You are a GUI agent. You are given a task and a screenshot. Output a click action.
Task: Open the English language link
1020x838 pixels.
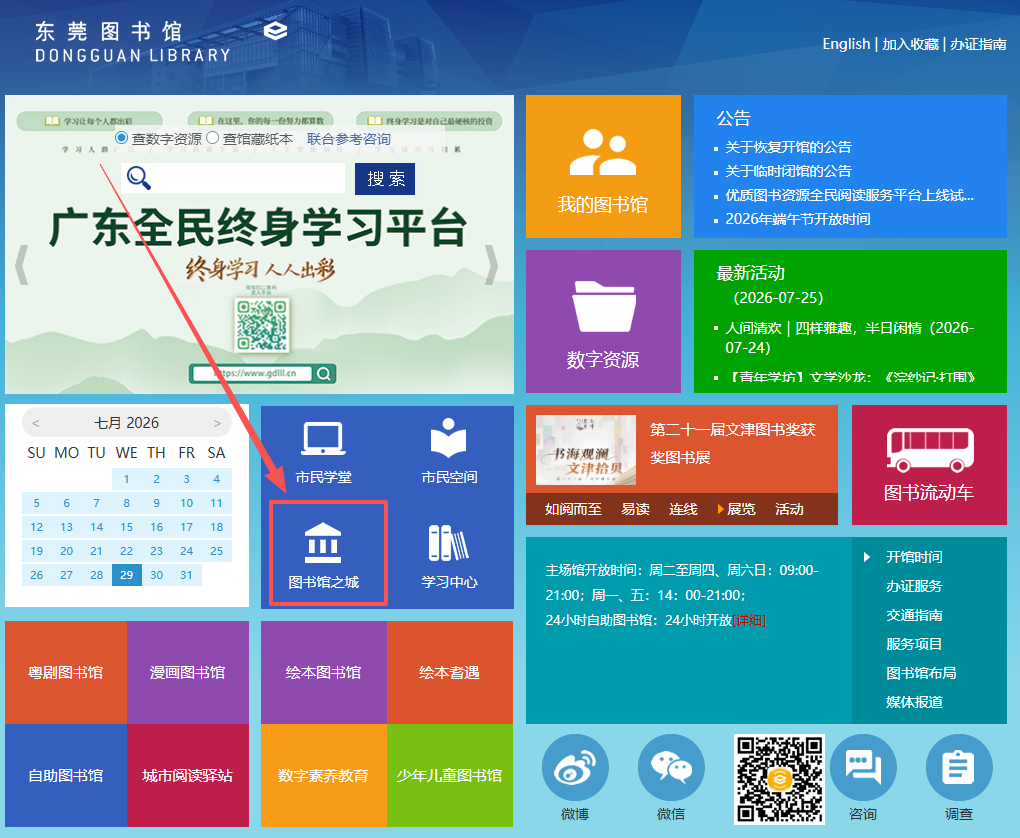(x=846, y=44)
